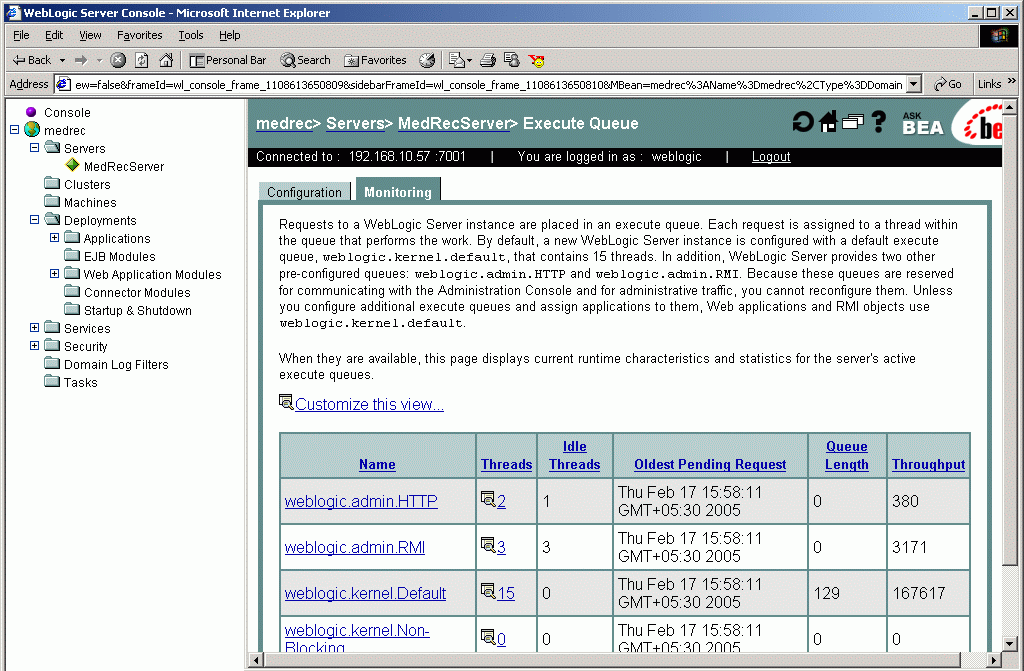Sort table by Oldest Pending Request header

point(710,464)
